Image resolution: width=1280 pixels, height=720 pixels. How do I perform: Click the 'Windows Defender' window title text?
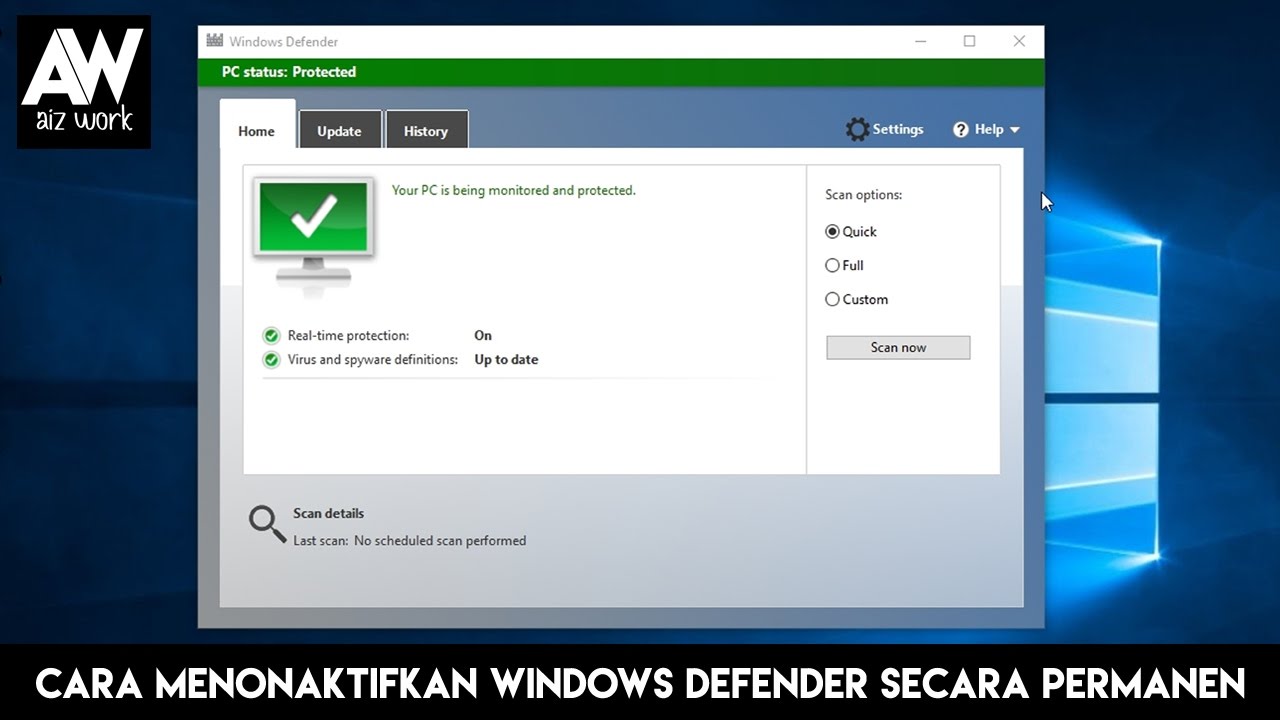point(284,42)
